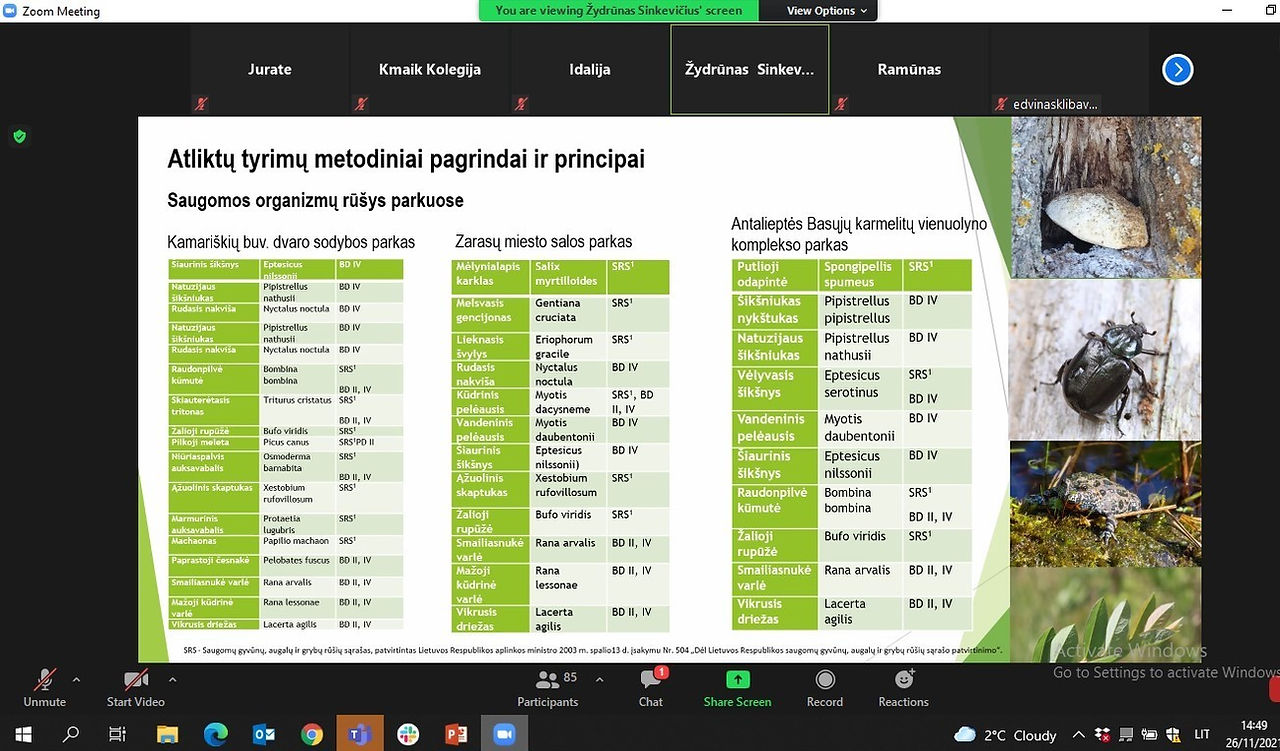
Task: Expand the caret next to Participants
Action: click(x=599, y=680)
